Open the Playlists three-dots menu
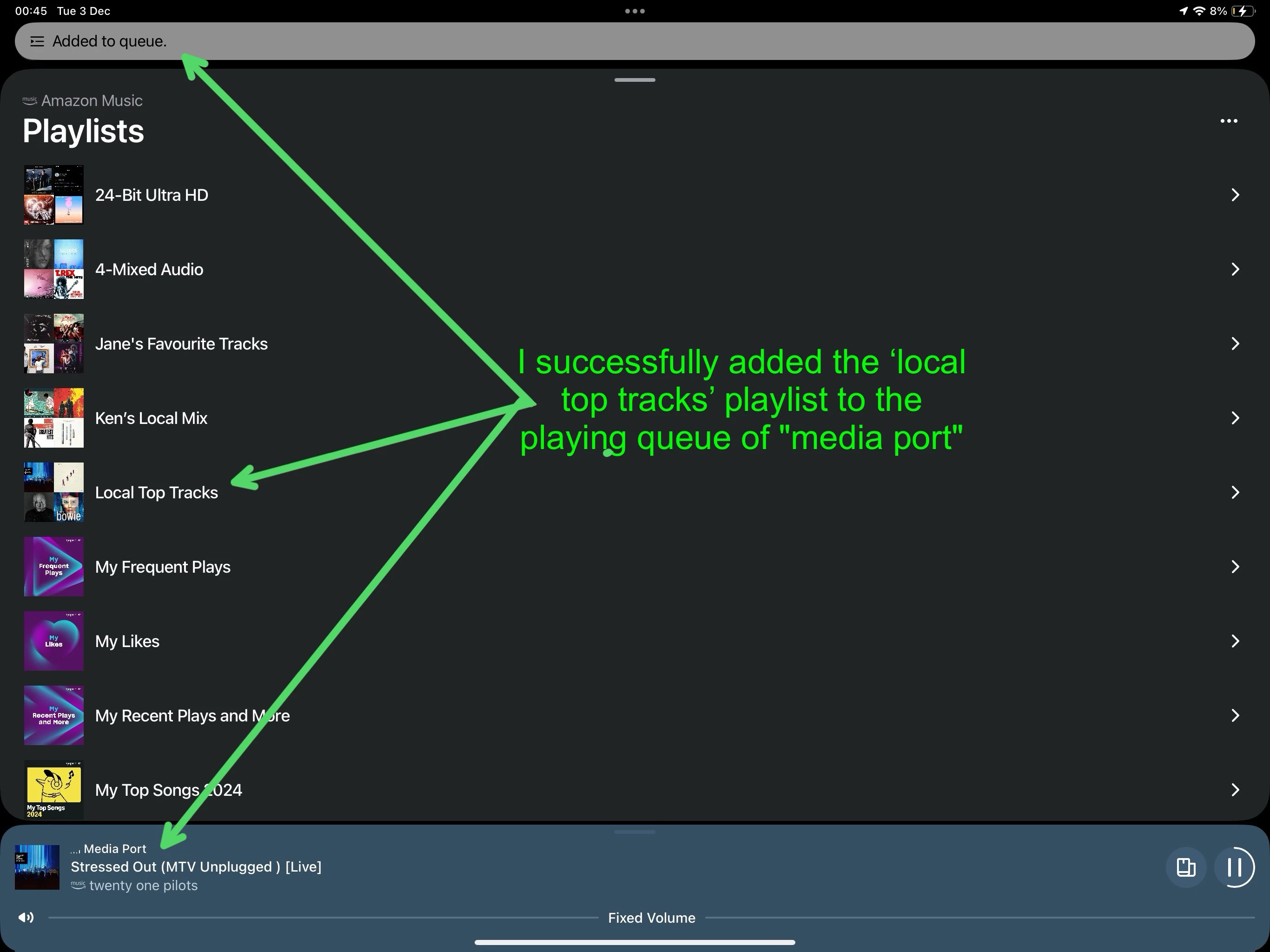Screen dimensions: 1270x952 tap(1228, 121)
